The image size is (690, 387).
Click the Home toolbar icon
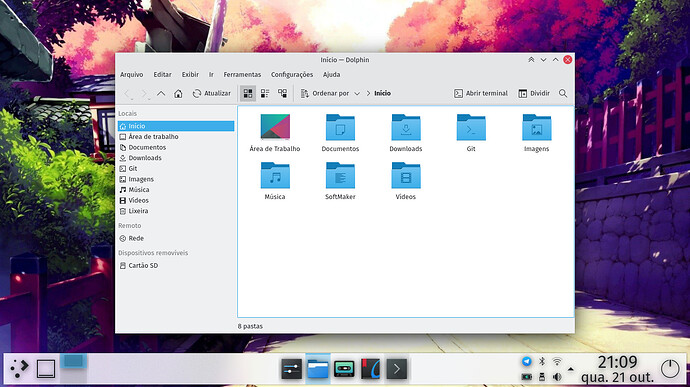coord(178,93)
